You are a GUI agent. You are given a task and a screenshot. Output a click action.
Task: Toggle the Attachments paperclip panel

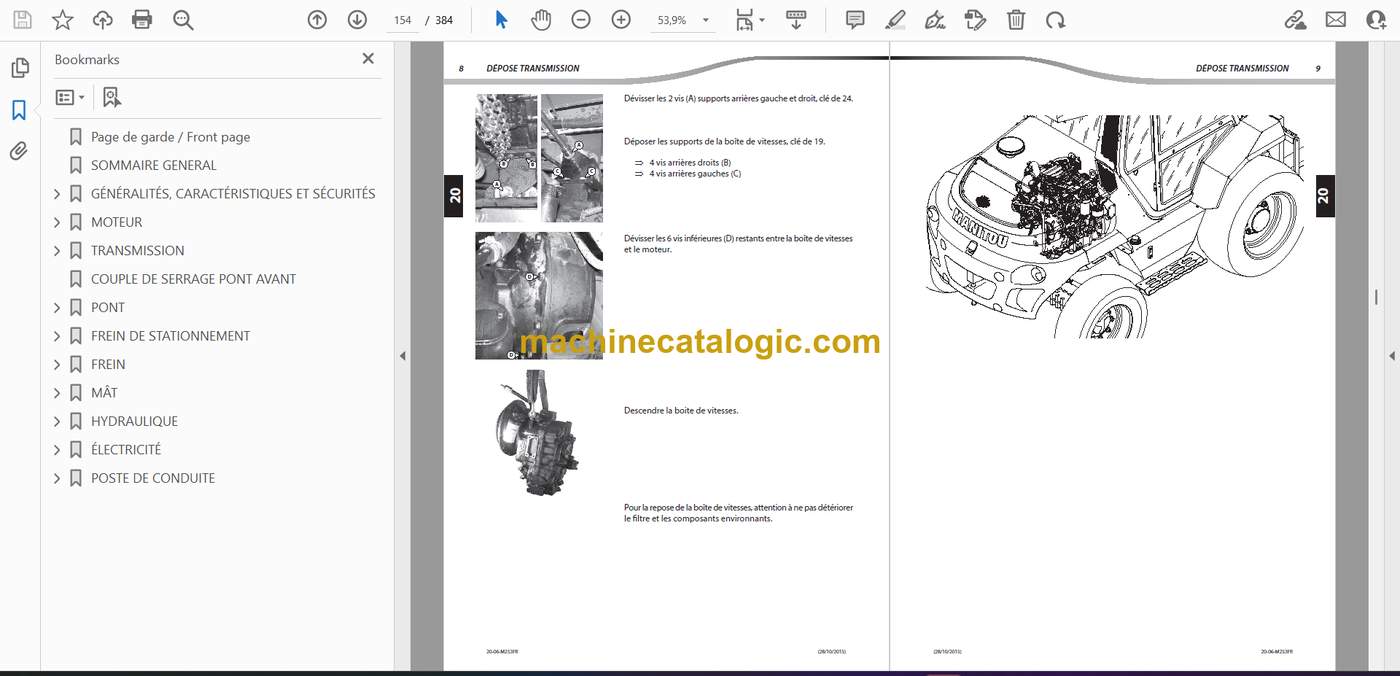tap(19, 152)
